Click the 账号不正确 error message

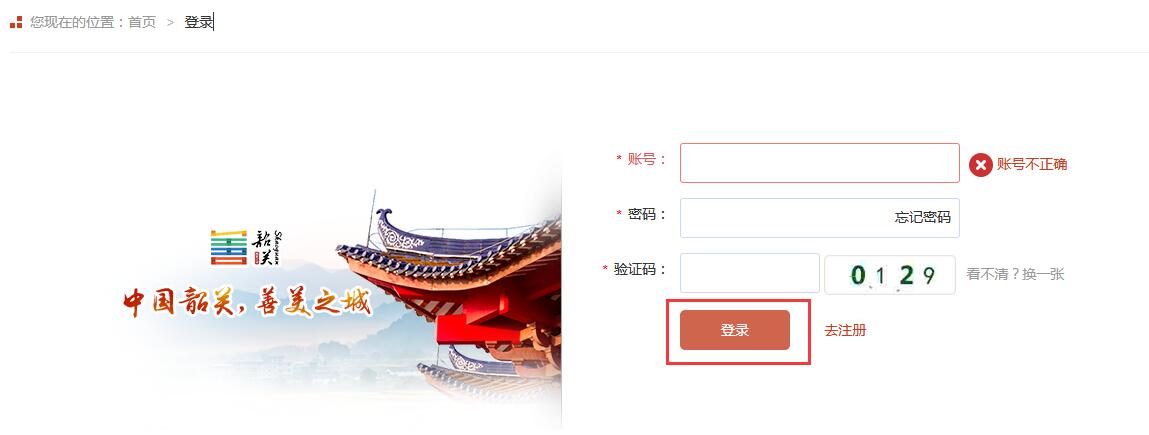pyautogui.click(x=1032, y=165)
